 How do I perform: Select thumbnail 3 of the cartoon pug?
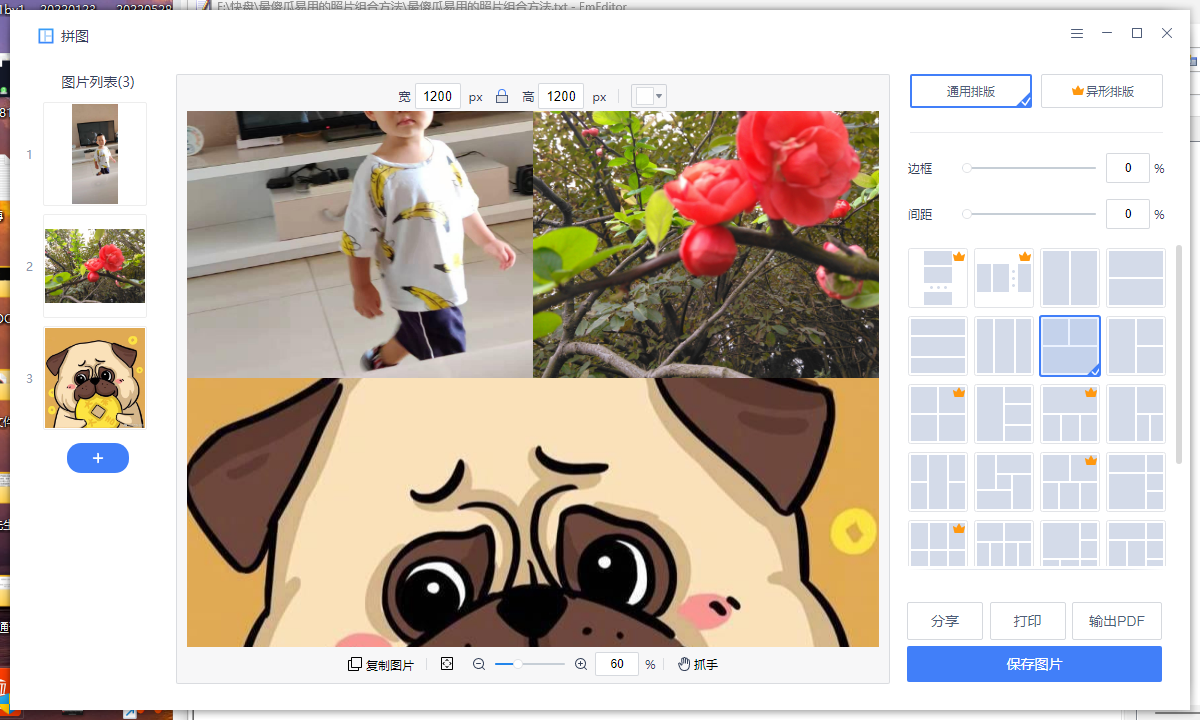(x=95, y=378)
